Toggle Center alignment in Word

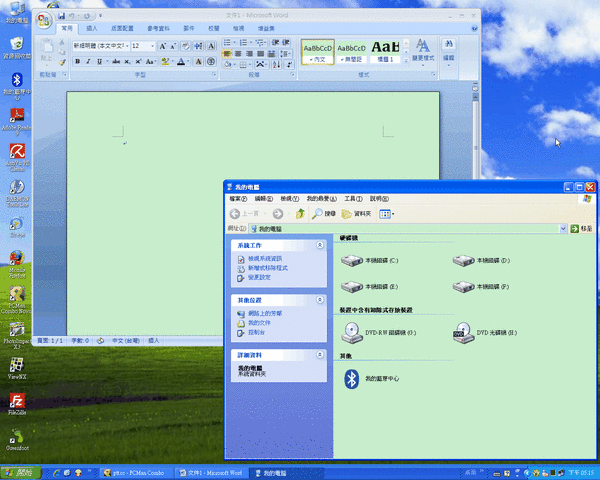click(x=238, y=54)
